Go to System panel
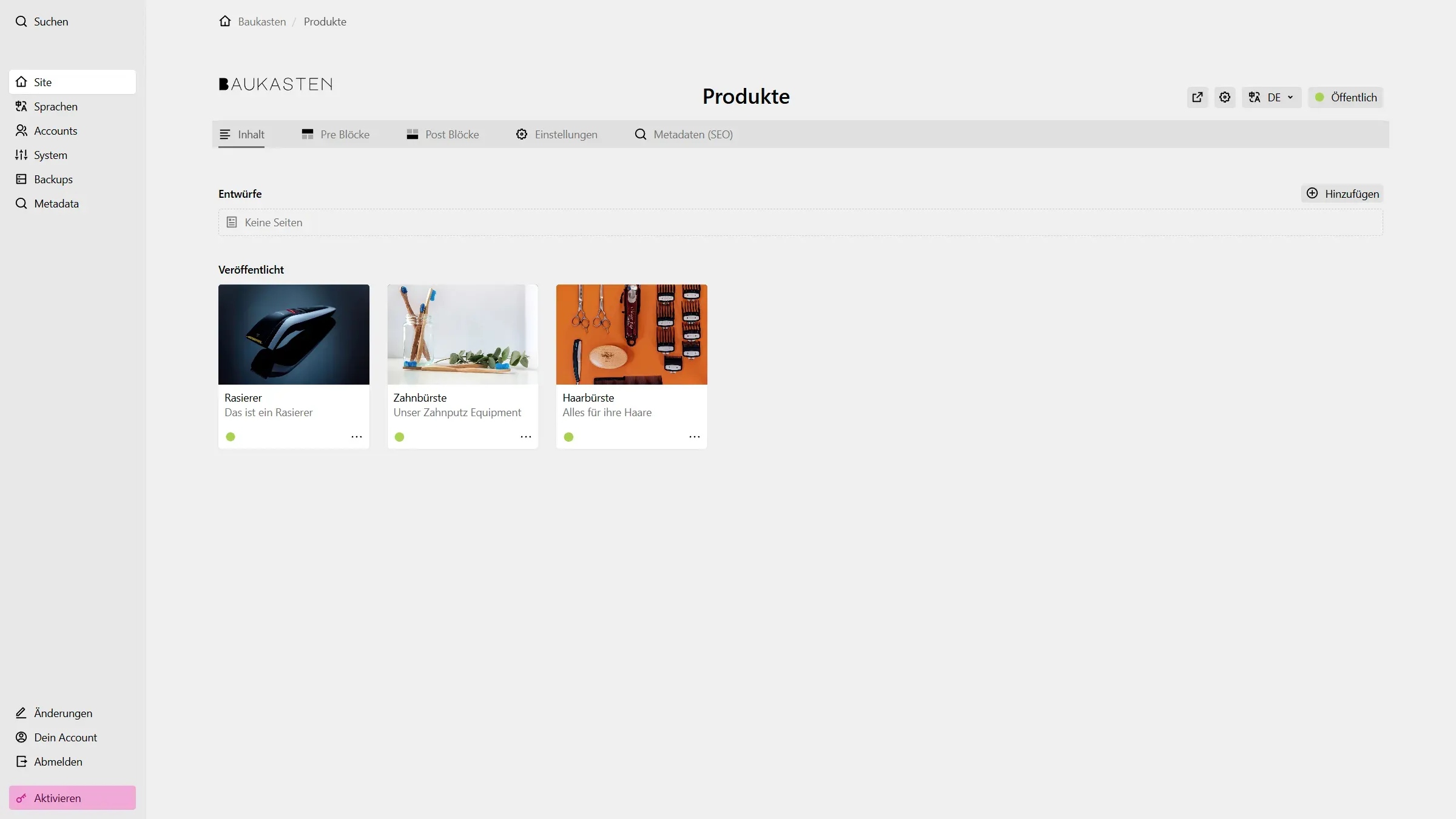Screen dimensions: 1456x819 50,155
